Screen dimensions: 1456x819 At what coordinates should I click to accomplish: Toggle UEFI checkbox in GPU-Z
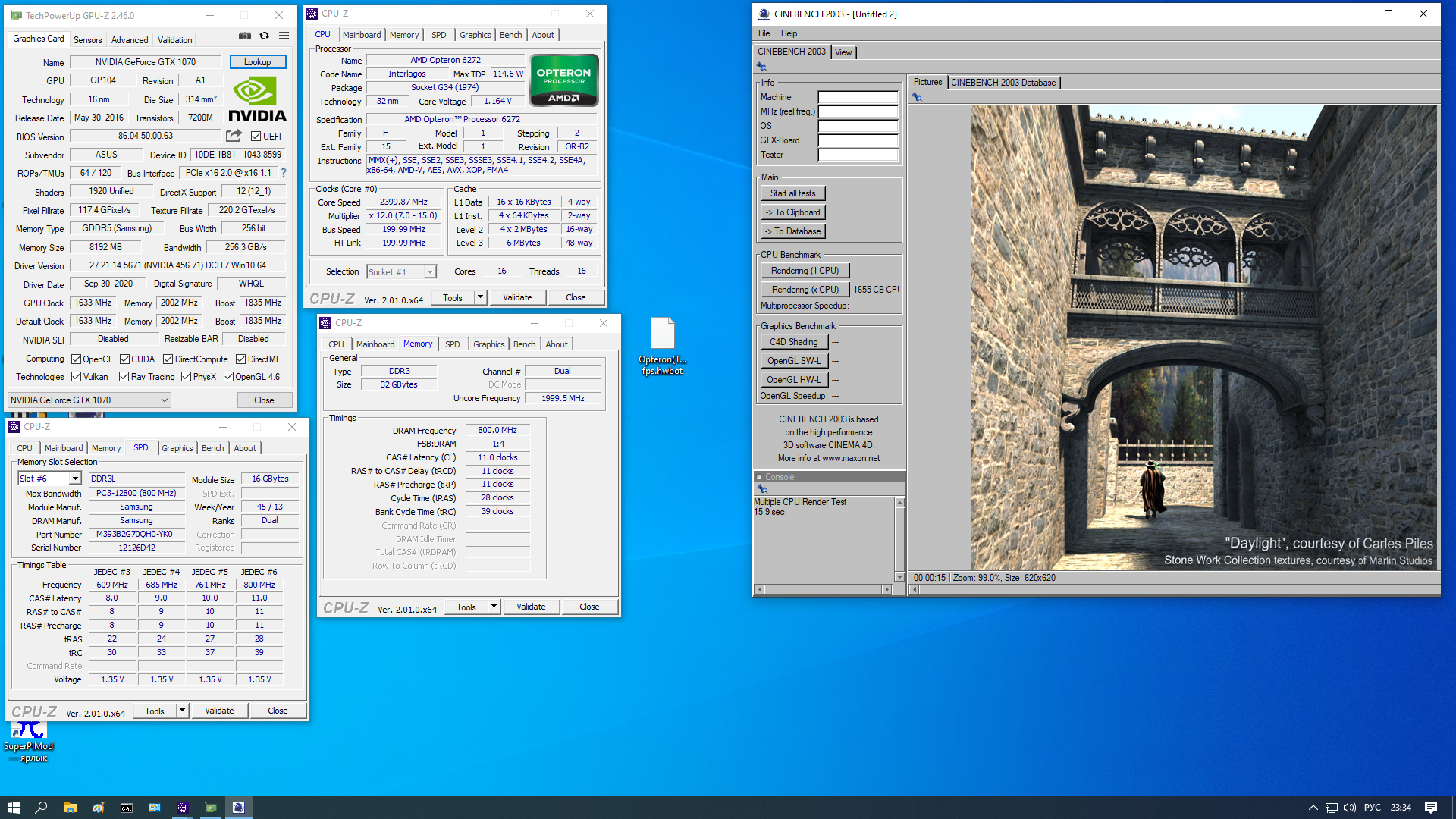(x=256, y=136)
